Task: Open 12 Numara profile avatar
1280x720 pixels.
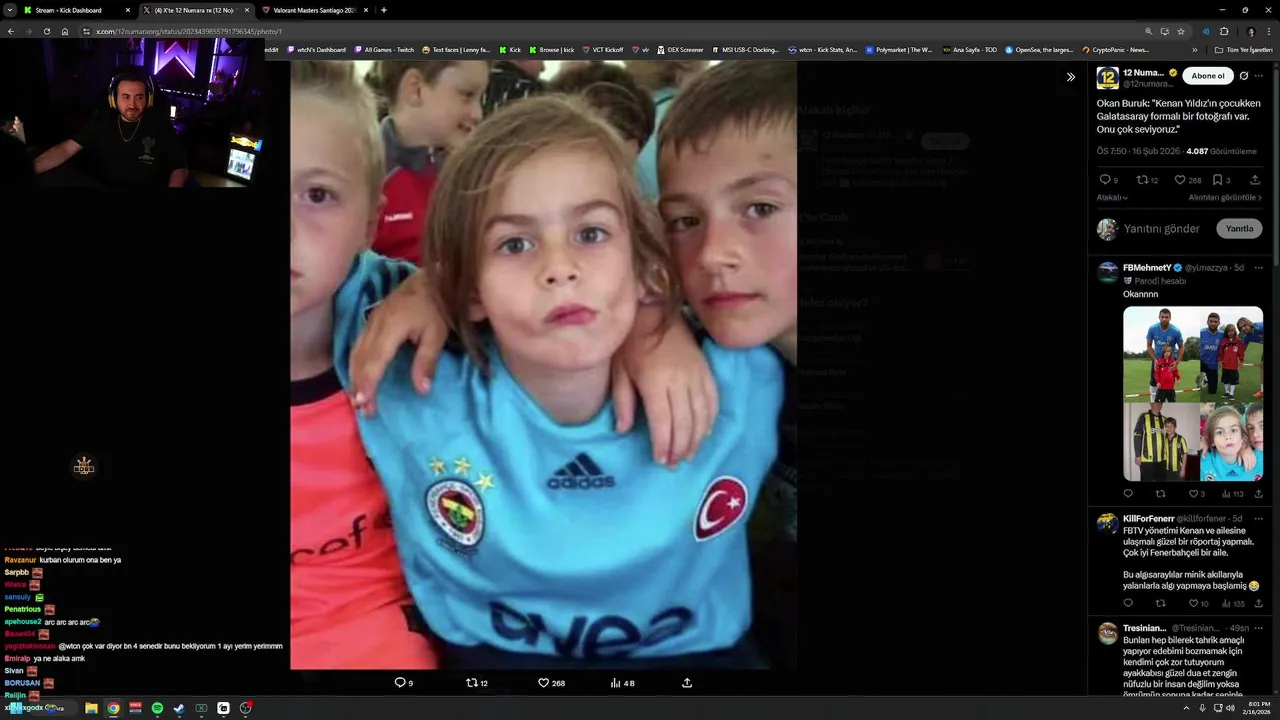Action: tap(1107, 78)
